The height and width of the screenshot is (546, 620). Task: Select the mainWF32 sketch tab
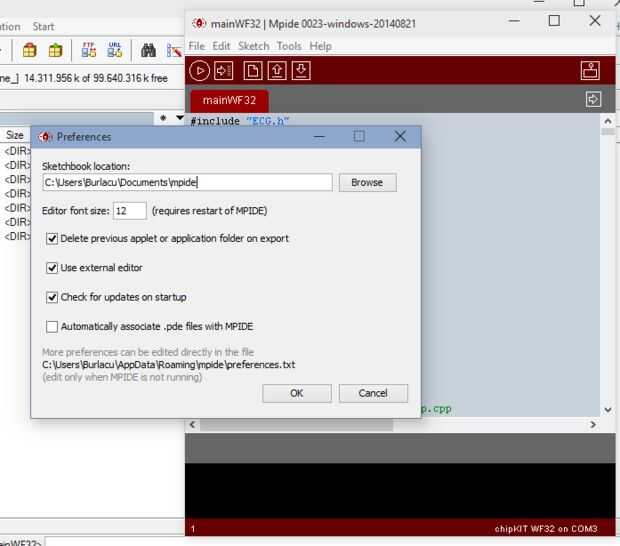(229, 100)
